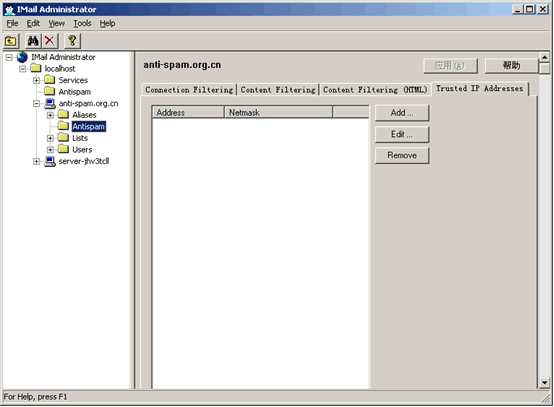The width and height of the screenshot is (554, 407).
Task: Click the Netmask column header
Action: 278,112
